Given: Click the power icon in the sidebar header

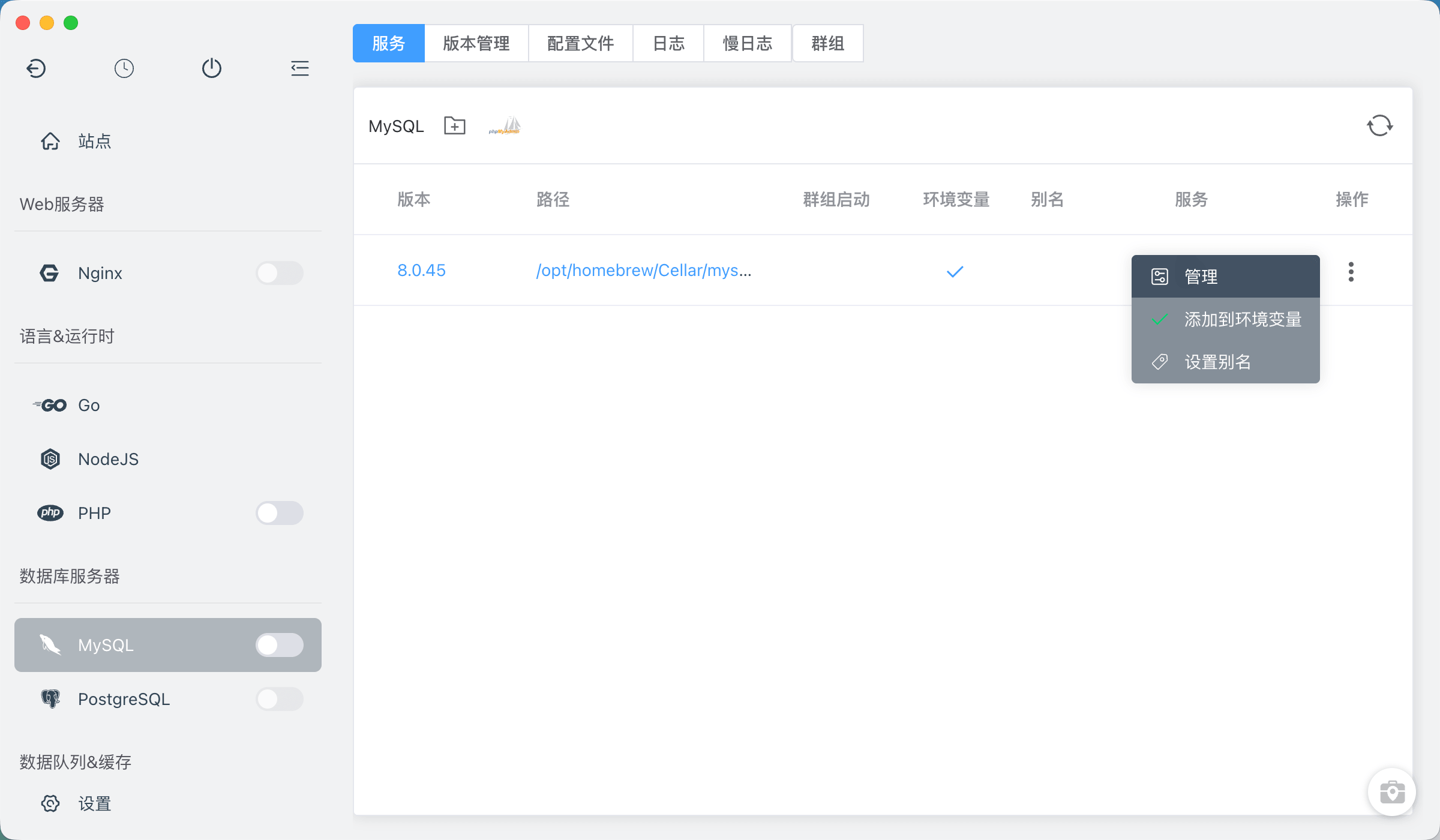Looking at the screenshot, I should 212,68.
